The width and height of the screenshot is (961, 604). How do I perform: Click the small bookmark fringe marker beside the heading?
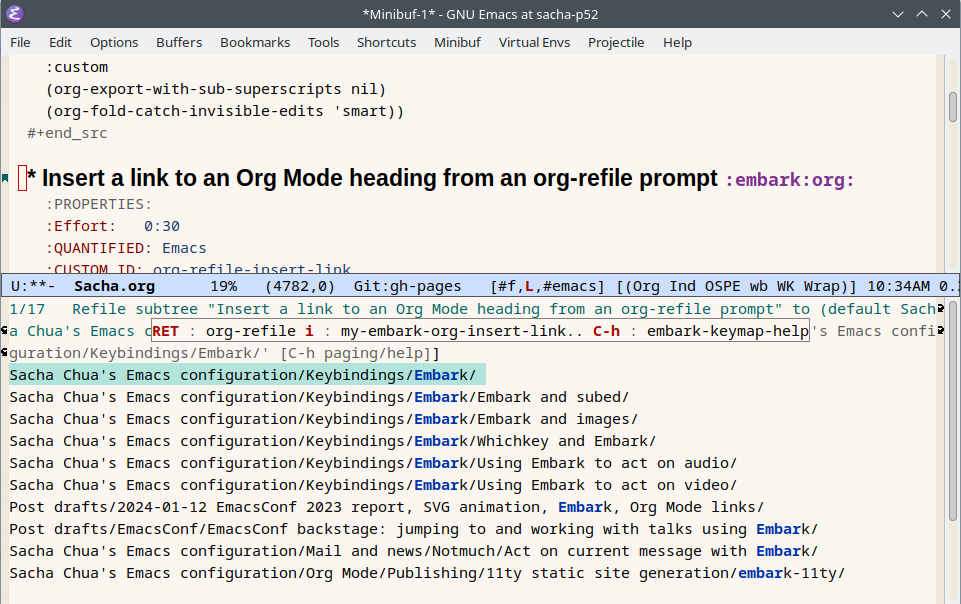5,178
